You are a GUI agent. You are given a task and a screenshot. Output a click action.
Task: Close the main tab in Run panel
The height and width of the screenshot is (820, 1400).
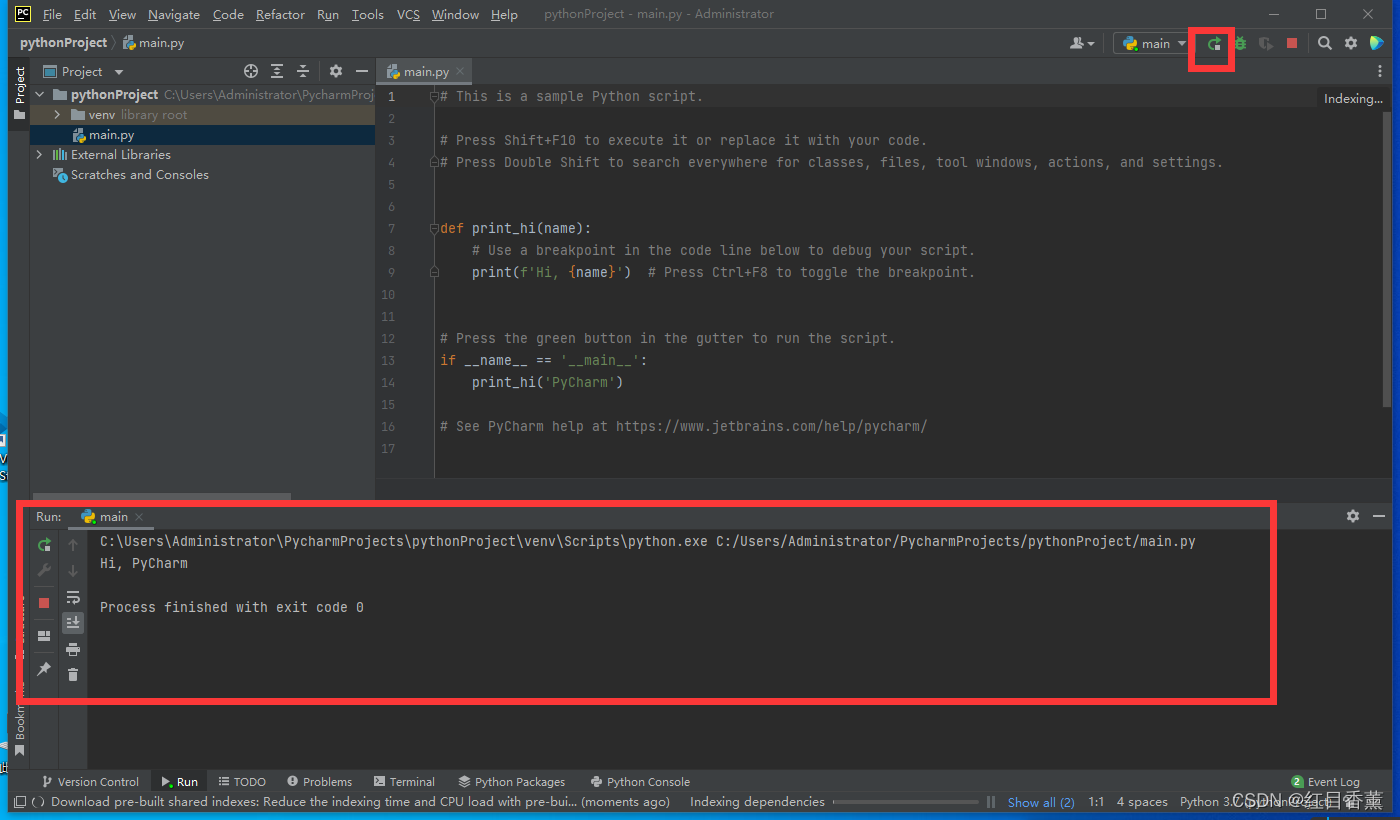[x=140, y=517]
